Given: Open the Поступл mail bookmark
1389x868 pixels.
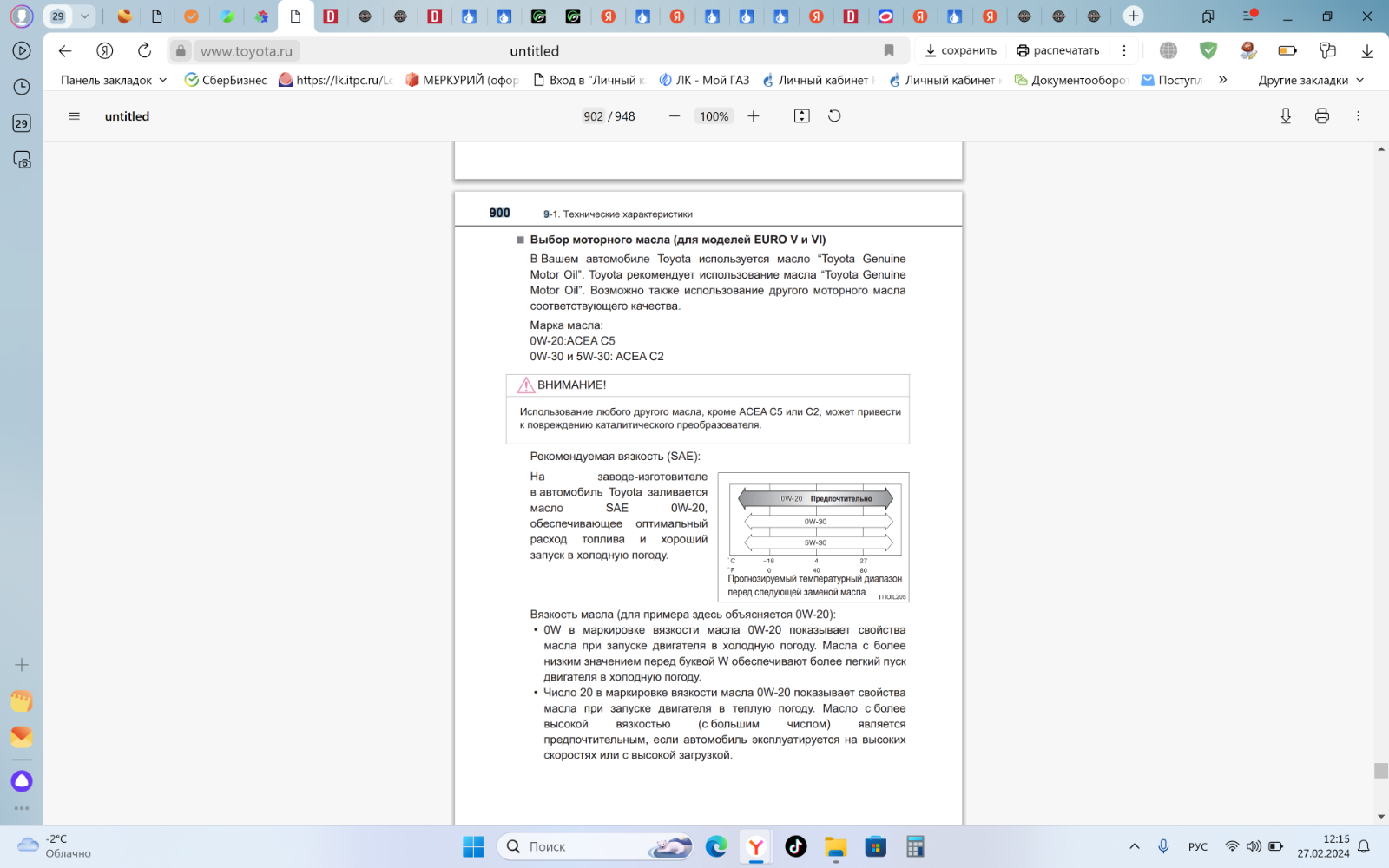Looking at the screenshot, I should coord(1171,80).
